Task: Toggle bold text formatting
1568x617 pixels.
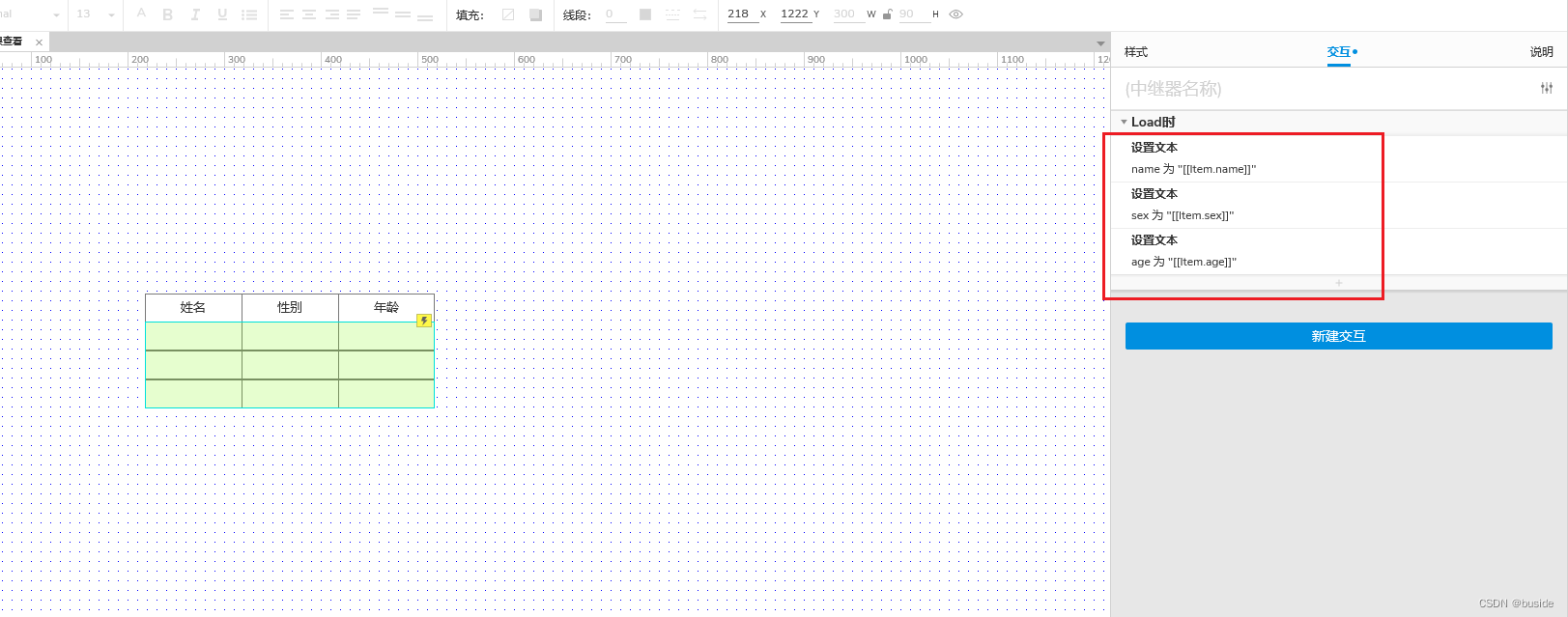Action: (x=168, y=14)
